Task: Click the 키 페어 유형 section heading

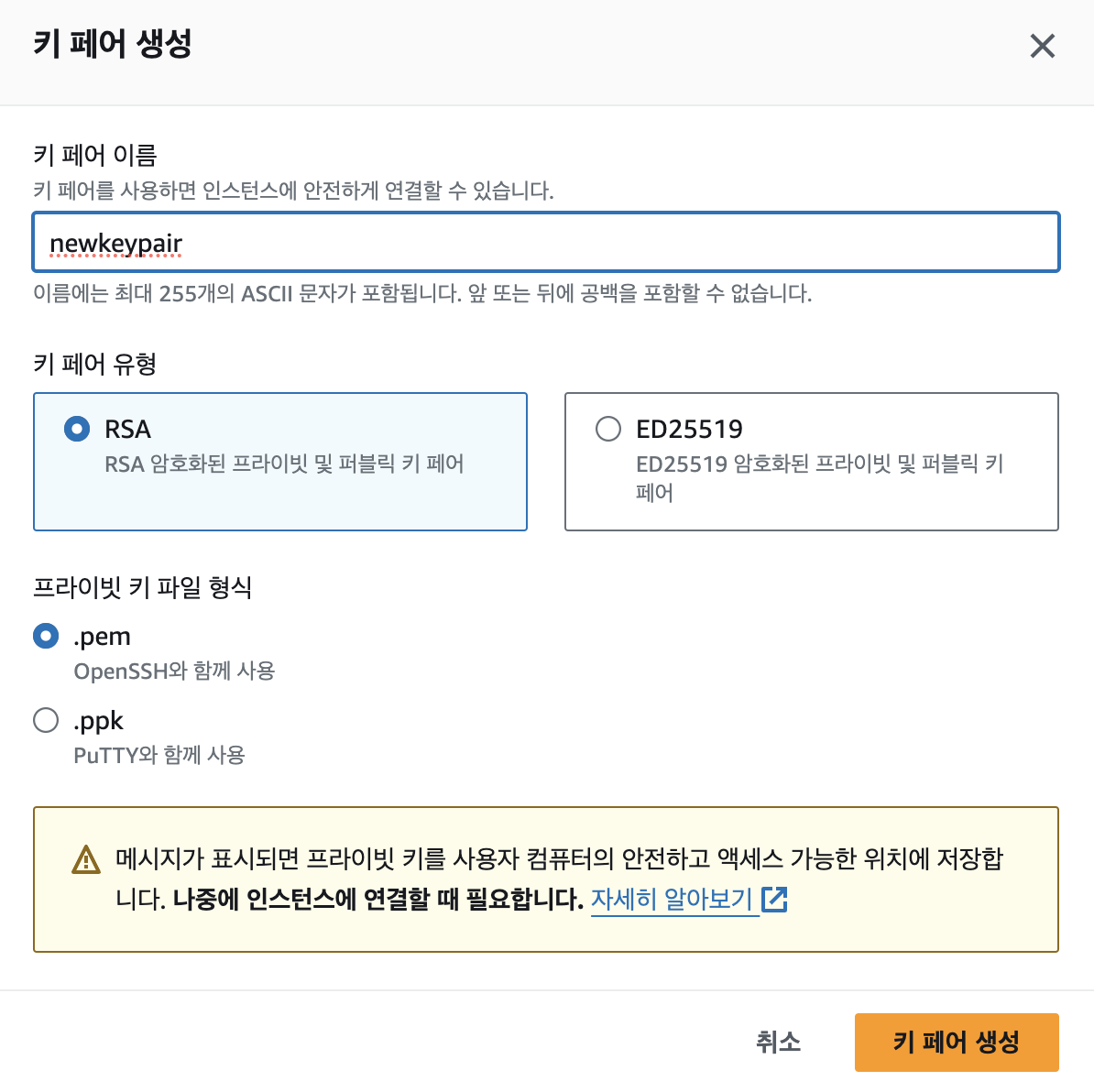Action: [x=95, y=364]
